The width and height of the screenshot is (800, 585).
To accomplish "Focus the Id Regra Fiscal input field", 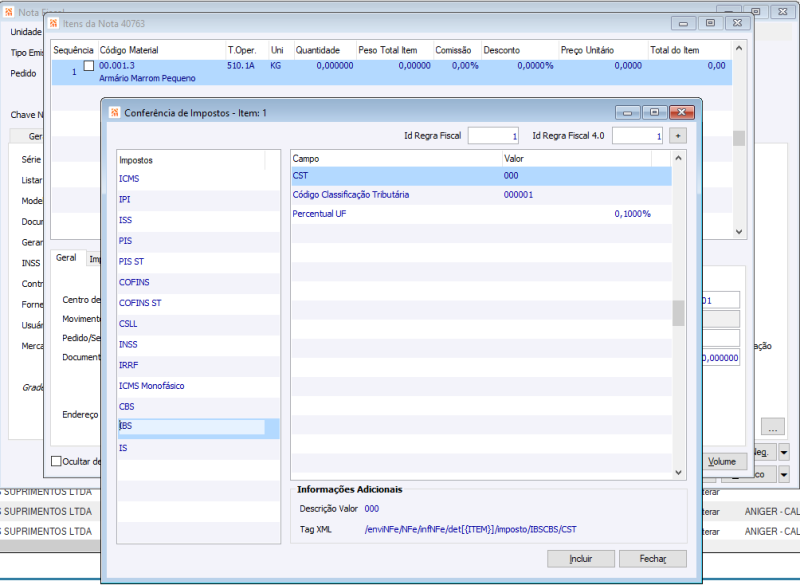I will coord(493,136).
